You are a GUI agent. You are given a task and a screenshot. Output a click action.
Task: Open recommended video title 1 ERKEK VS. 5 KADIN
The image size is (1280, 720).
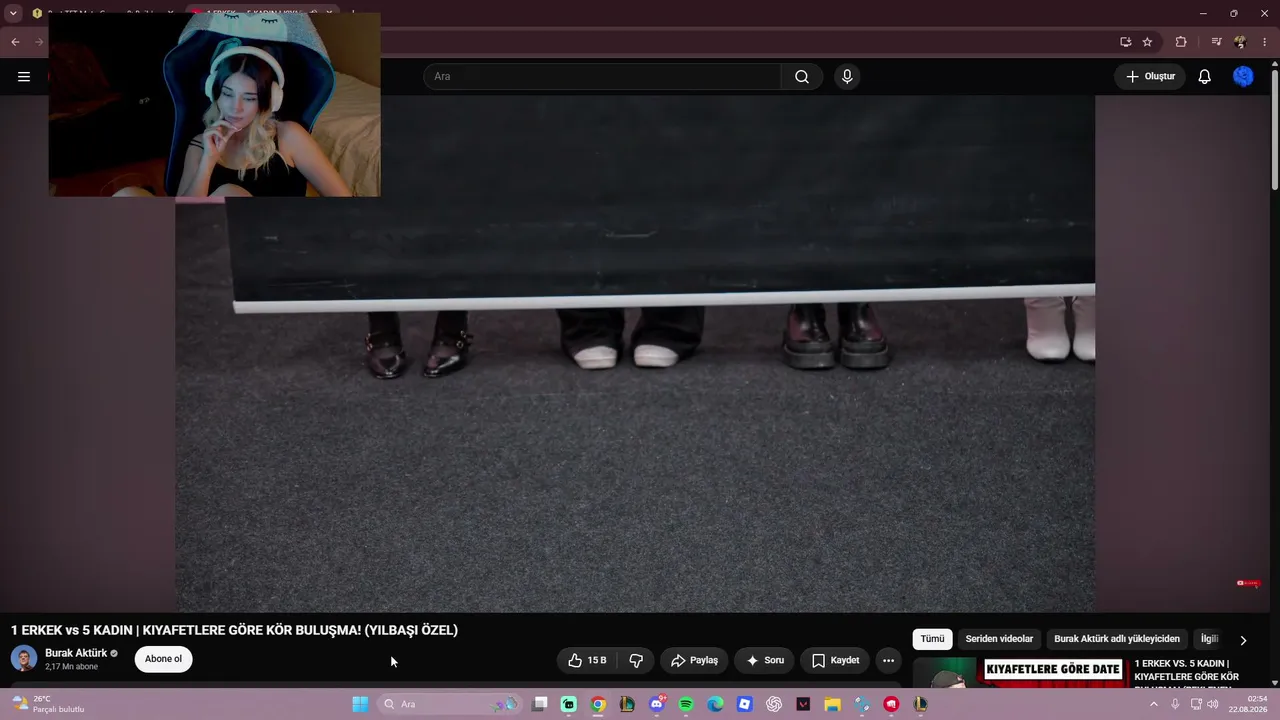(x=1187, y=673)
